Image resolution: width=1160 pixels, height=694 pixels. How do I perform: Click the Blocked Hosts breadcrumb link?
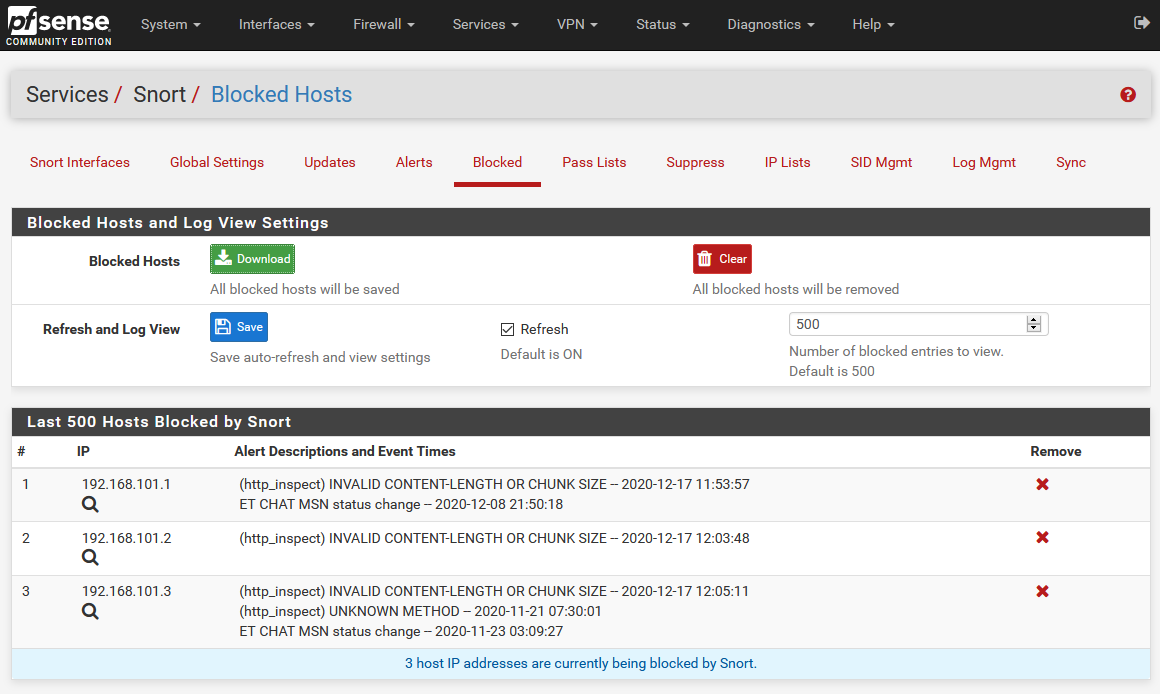point(282,95)
